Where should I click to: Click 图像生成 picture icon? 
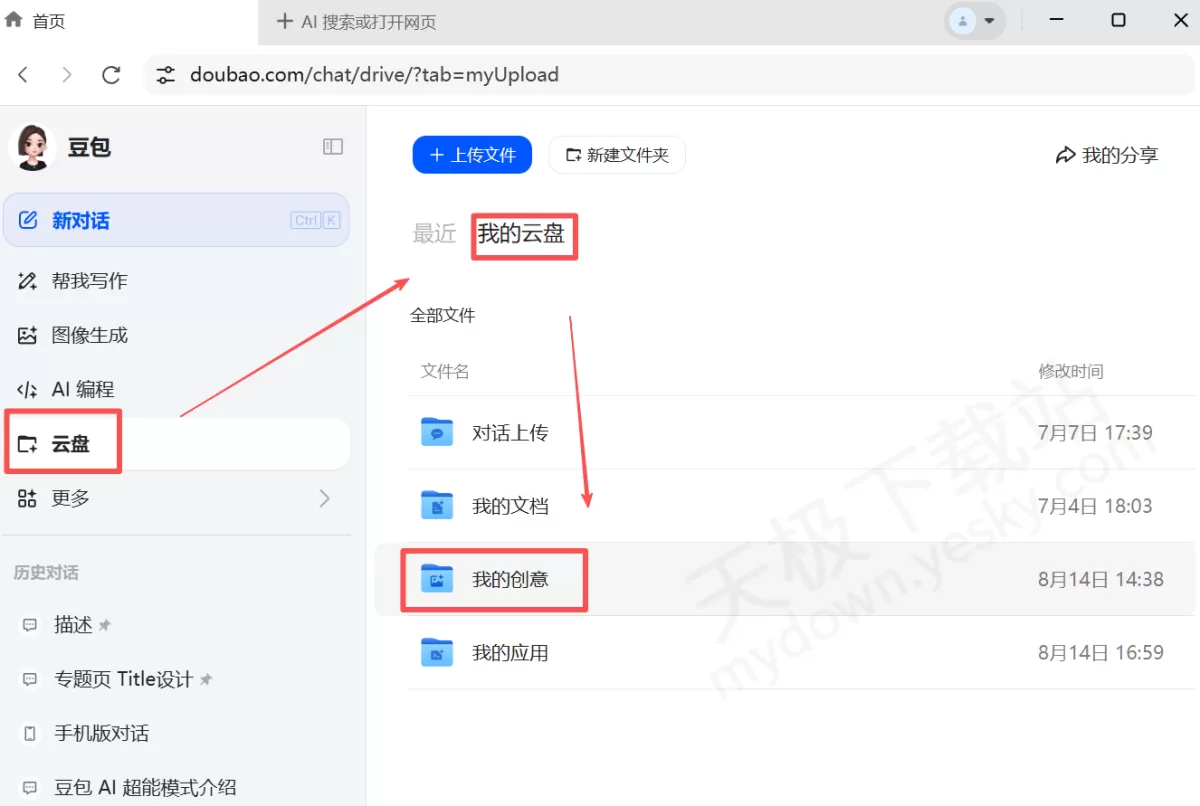pos(28,335)
